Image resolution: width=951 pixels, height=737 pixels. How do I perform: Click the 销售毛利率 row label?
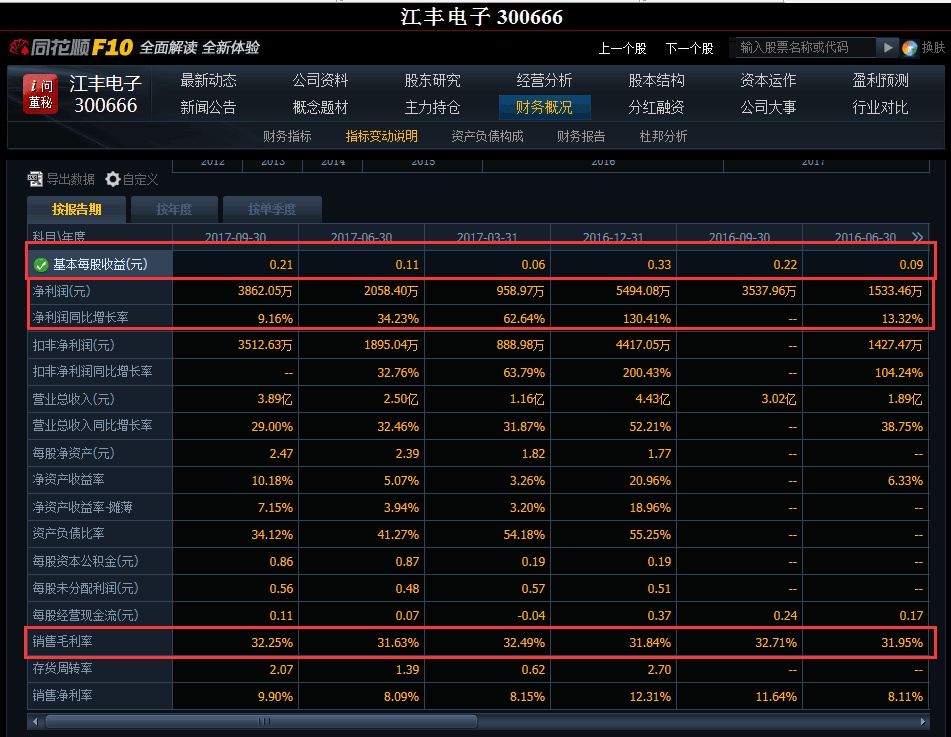pos(62,641)
